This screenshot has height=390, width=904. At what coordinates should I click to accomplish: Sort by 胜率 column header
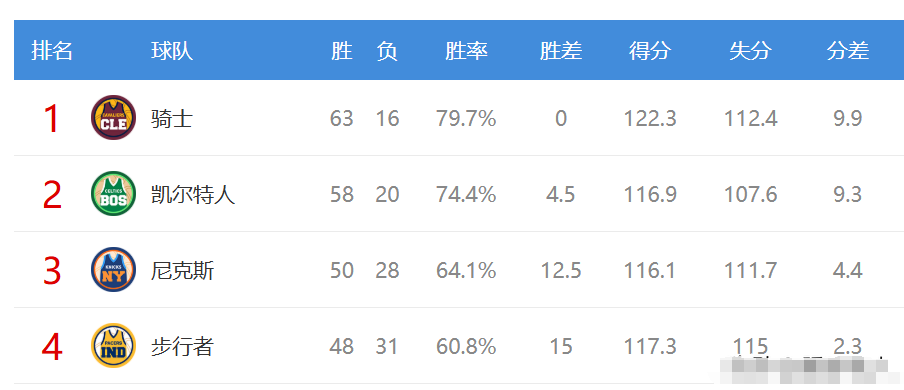(x=466, y=51)
